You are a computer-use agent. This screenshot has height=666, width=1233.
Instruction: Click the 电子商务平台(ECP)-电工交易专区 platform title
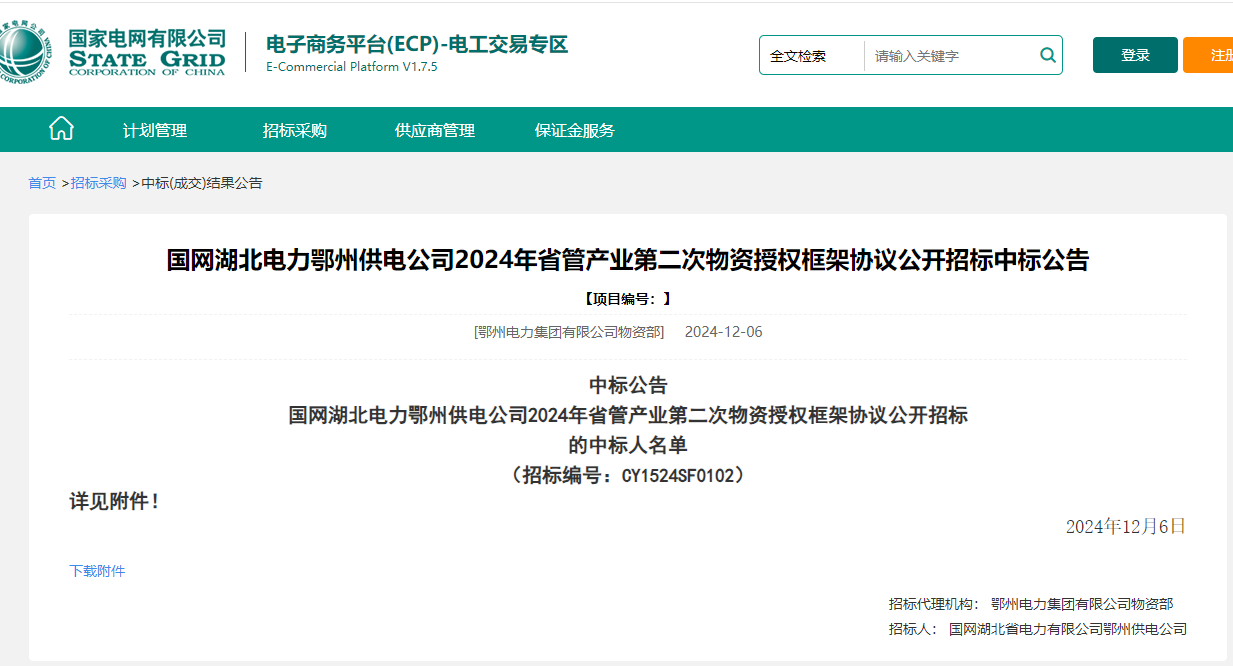click(416, 45)
